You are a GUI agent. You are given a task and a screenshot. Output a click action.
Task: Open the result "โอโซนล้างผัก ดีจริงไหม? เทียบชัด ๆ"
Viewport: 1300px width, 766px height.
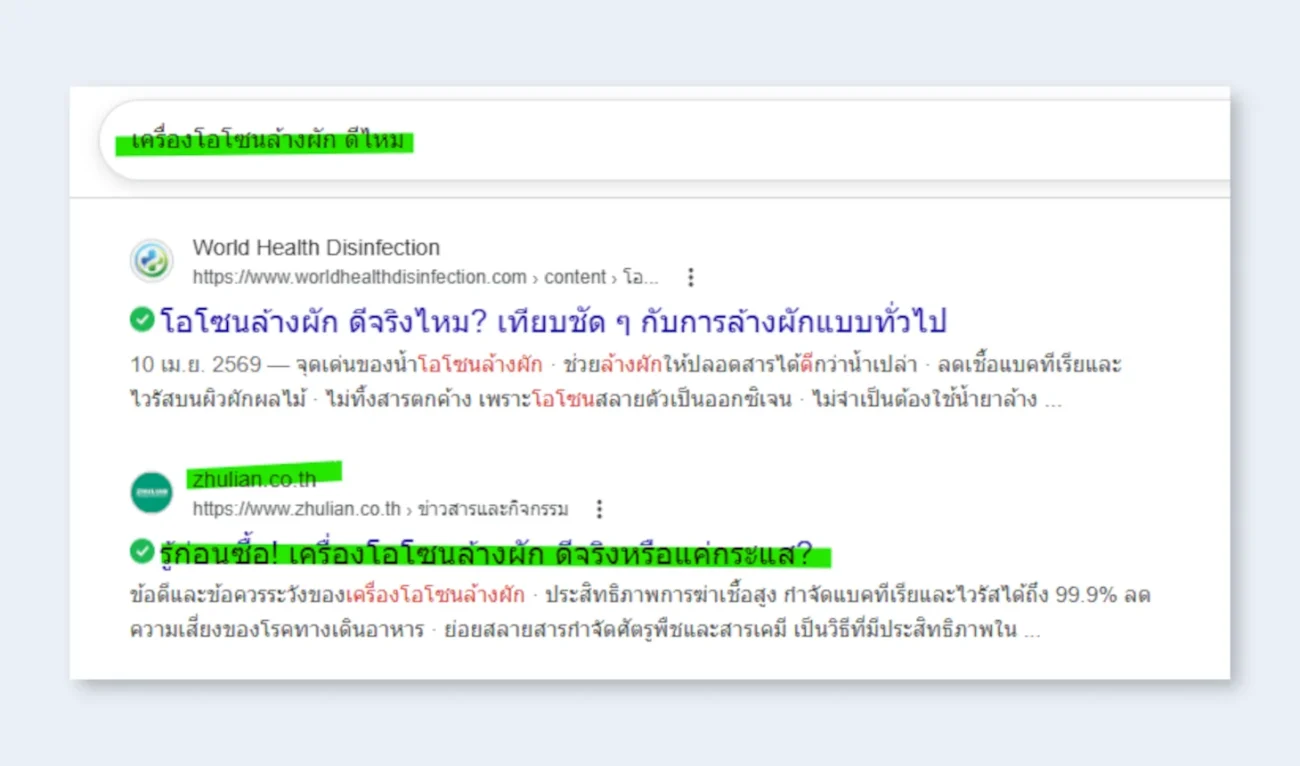[553, 322]
